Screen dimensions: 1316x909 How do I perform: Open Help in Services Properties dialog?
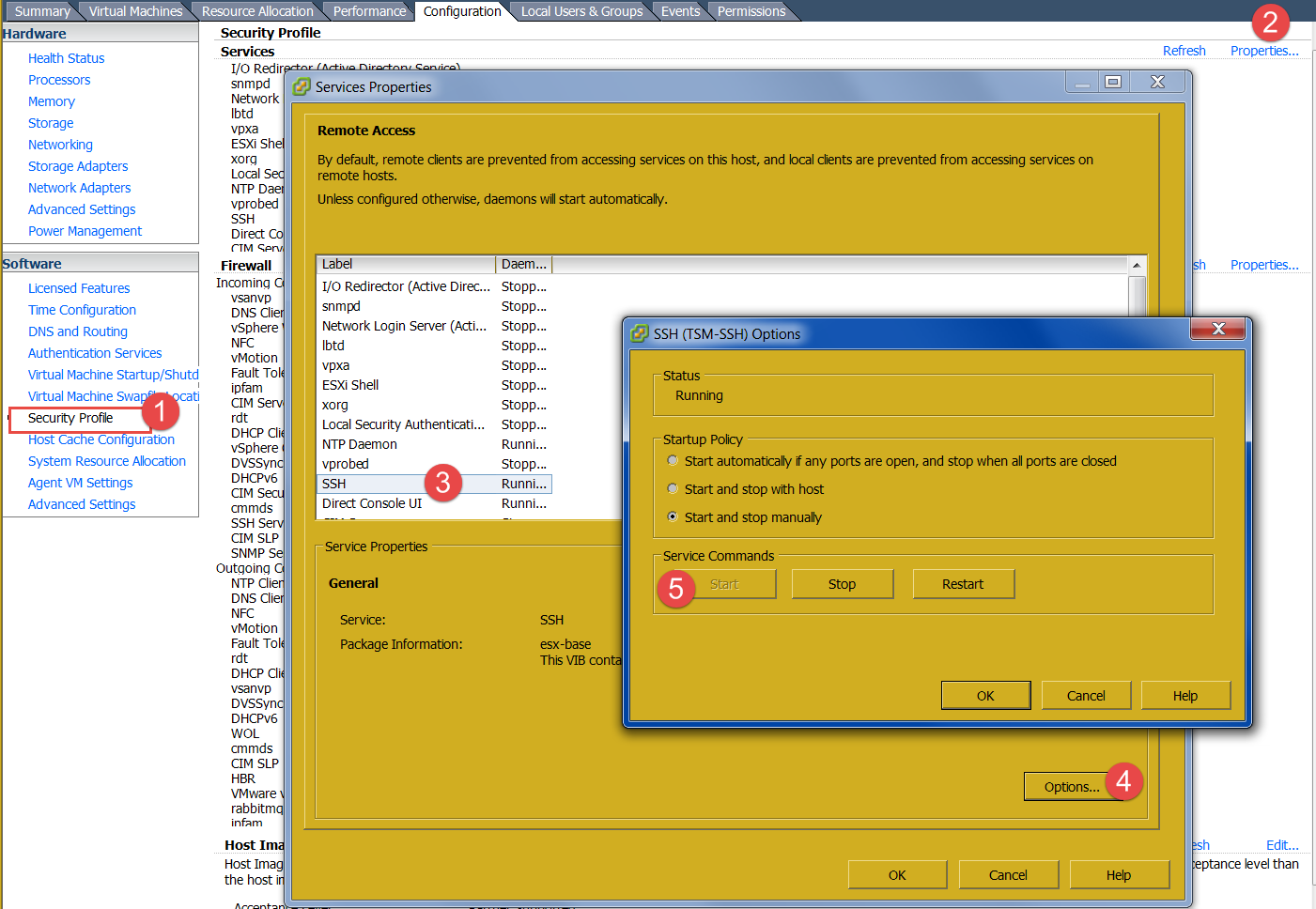click(1119, 875)
